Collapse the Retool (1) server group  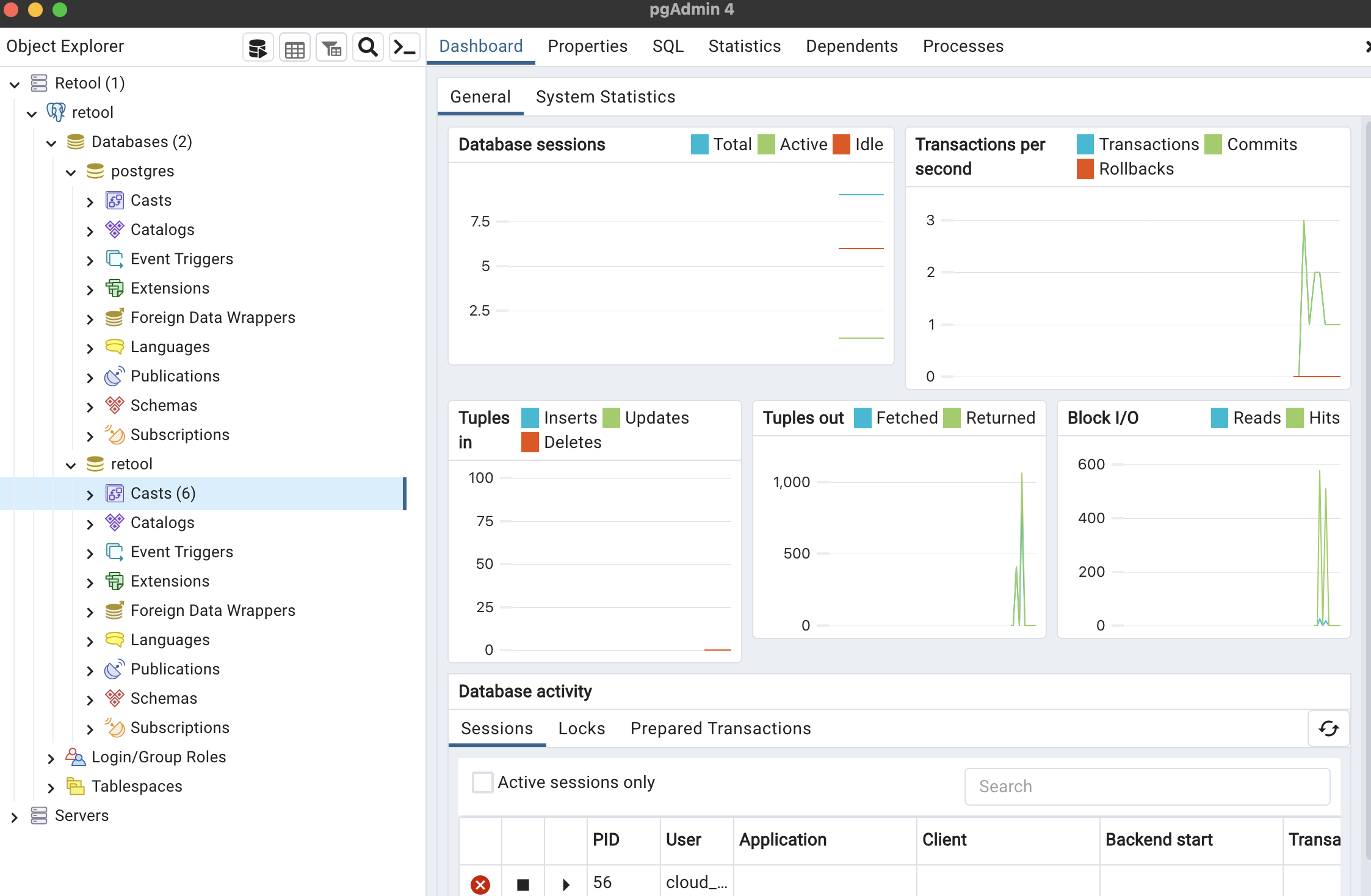click(x=15, y=84)
